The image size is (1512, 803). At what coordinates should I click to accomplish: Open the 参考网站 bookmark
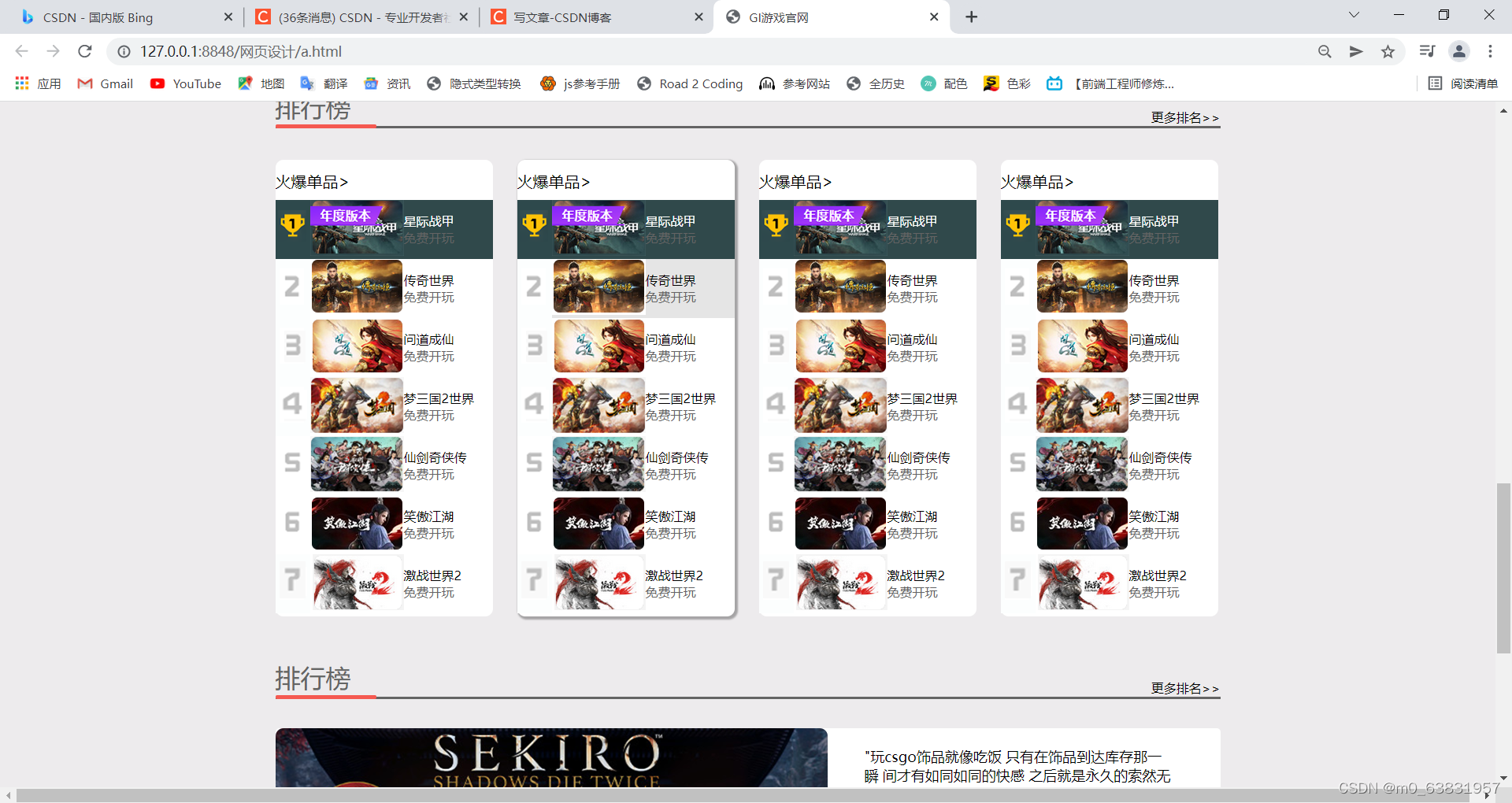(795, 83)
